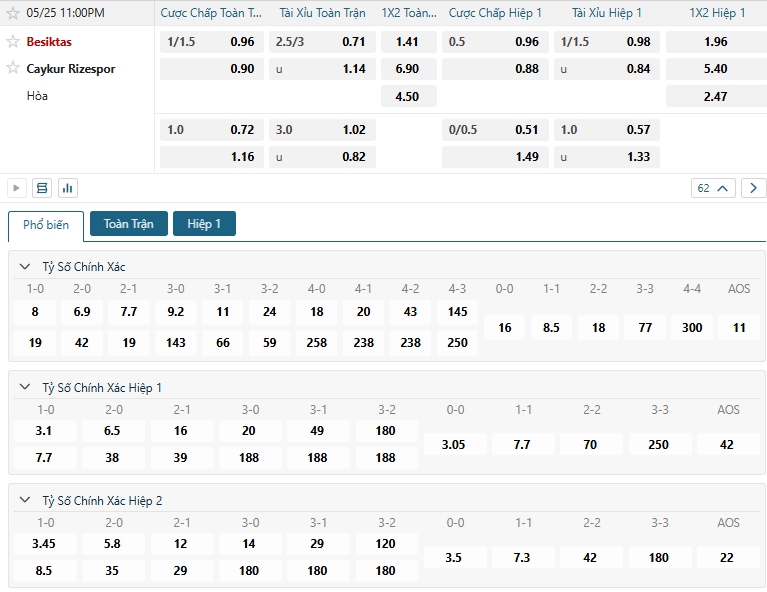This screenshot has height=592, width=767.
Task: Collapse Tỷ Số Chính Xác Hiệp 1 section
Action: pos(25,387)
